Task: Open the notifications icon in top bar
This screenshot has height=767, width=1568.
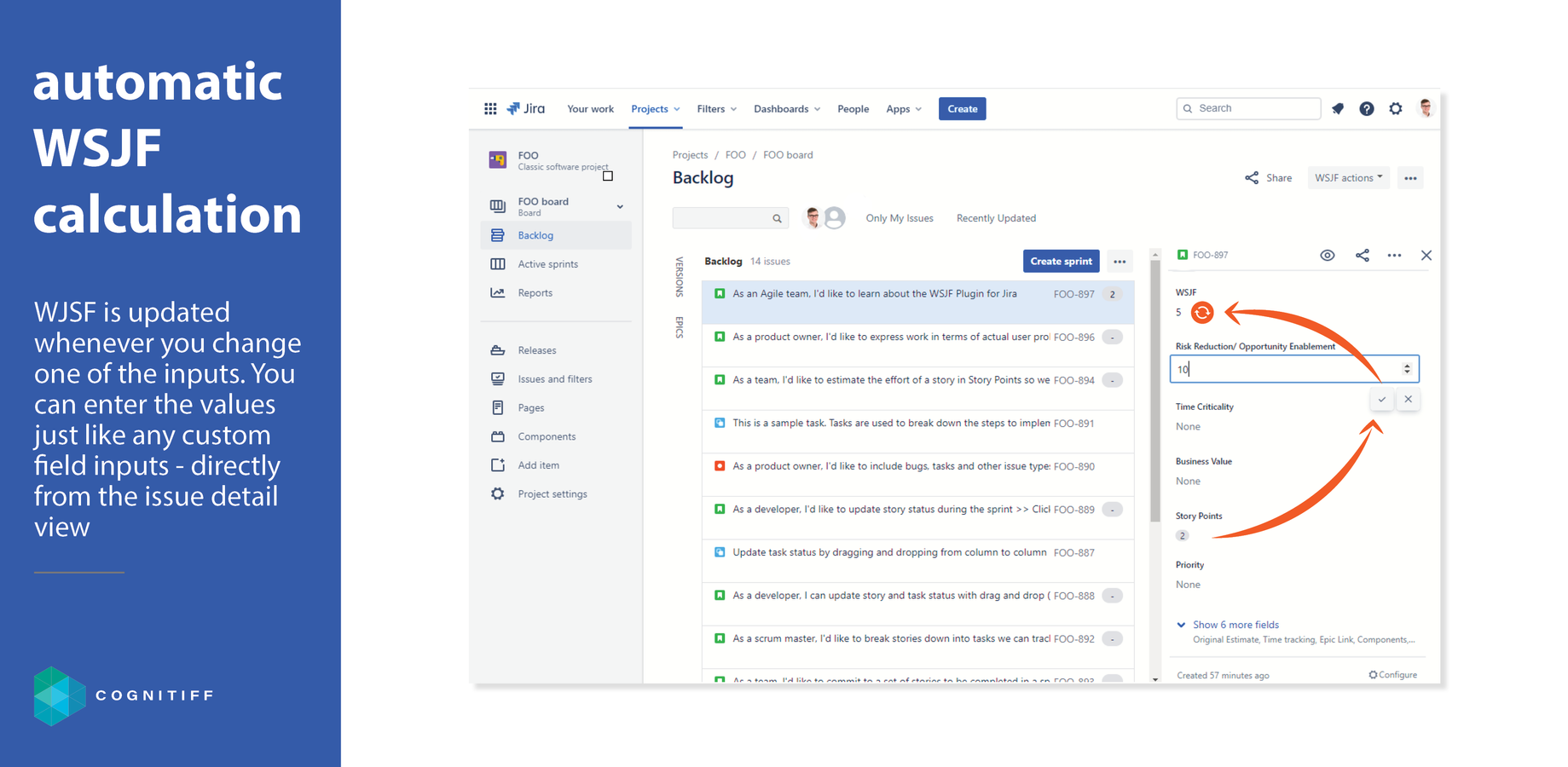Action: (1338, 109)
